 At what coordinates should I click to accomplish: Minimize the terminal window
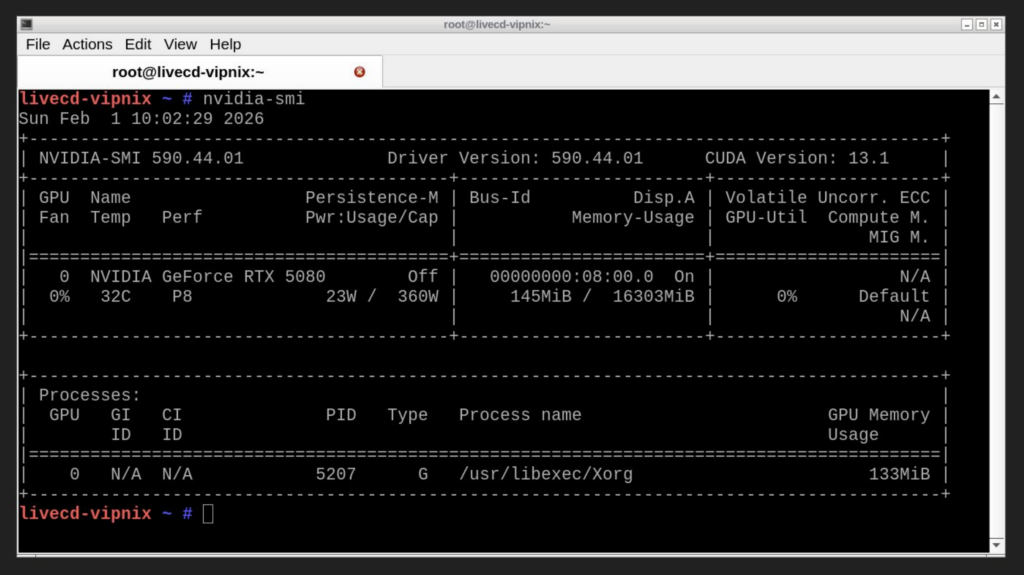point(967,24)
